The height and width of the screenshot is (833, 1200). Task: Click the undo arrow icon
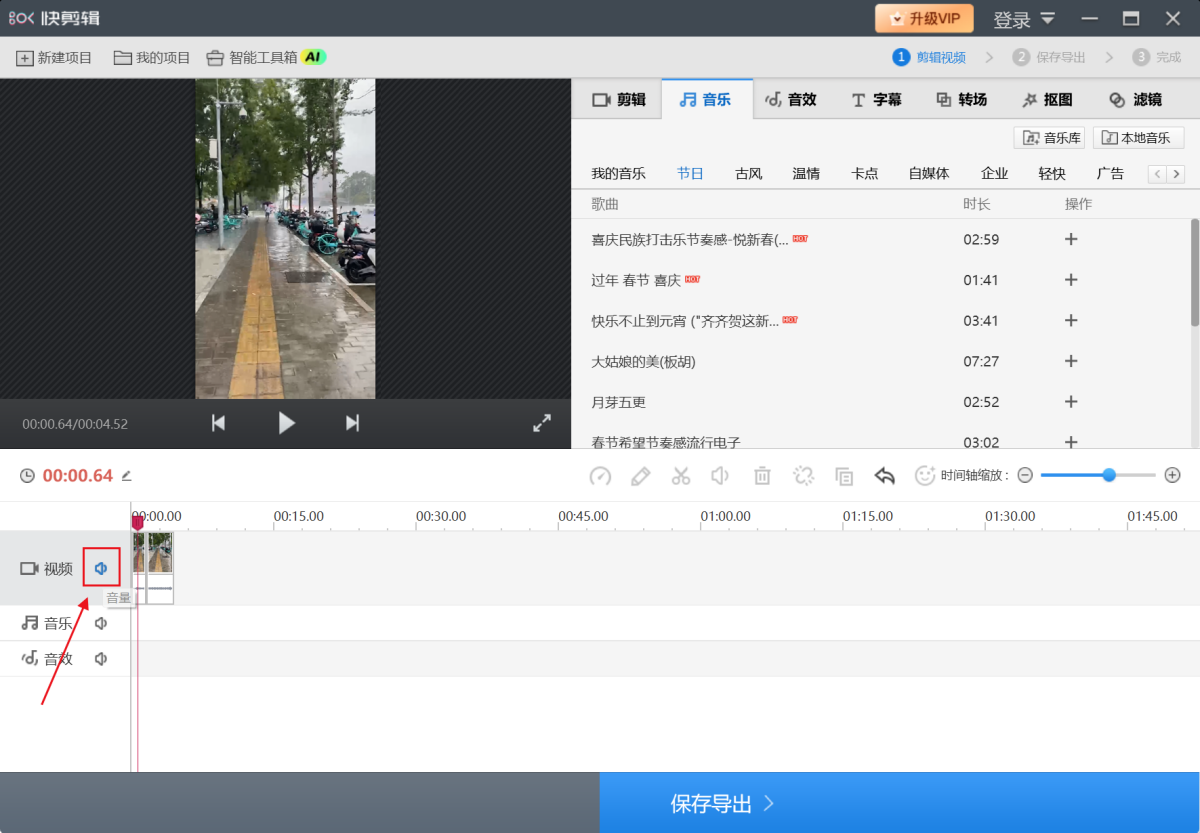click(884, 476)
